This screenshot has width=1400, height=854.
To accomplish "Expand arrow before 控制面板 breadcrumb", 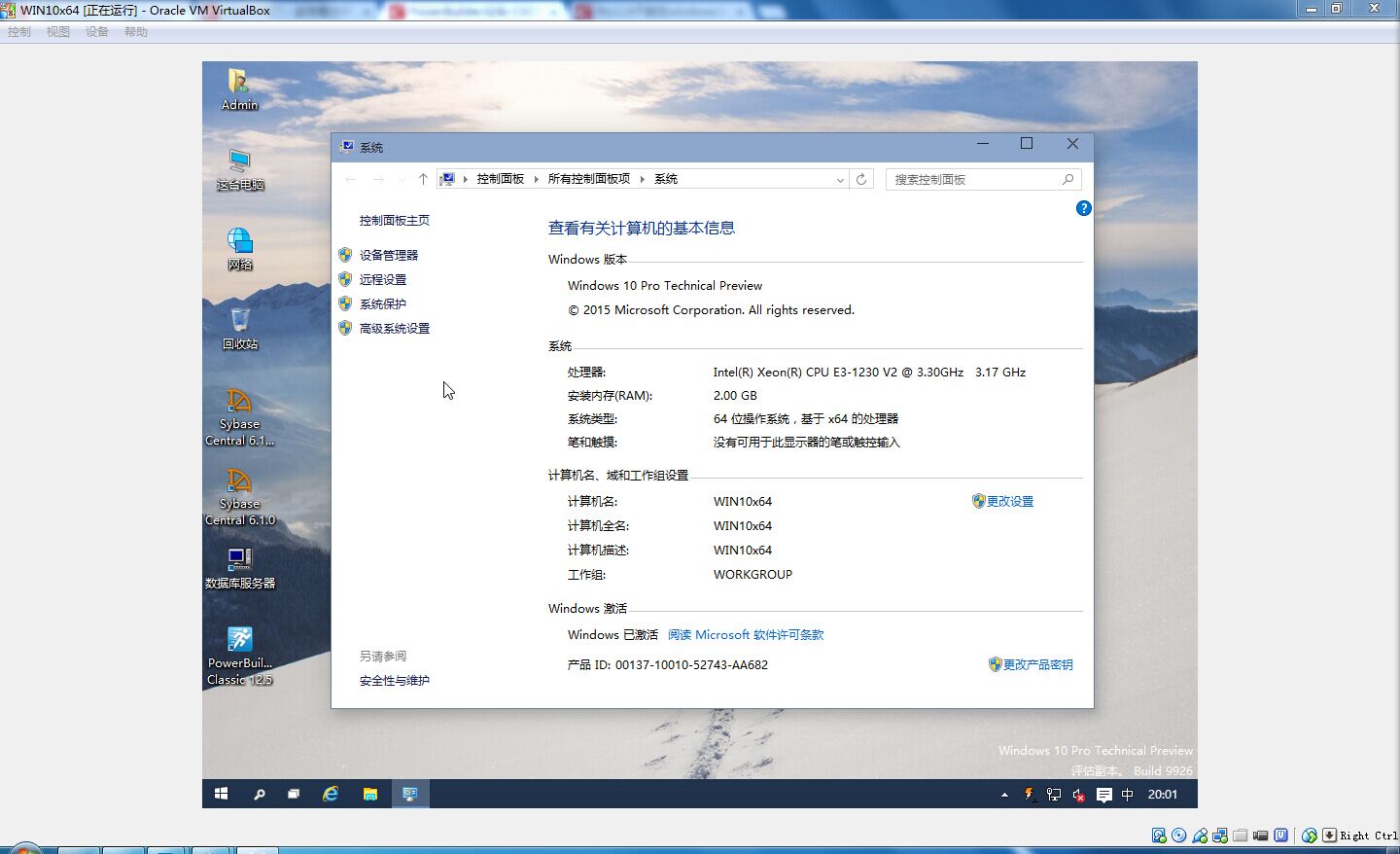I will [465, 179].
